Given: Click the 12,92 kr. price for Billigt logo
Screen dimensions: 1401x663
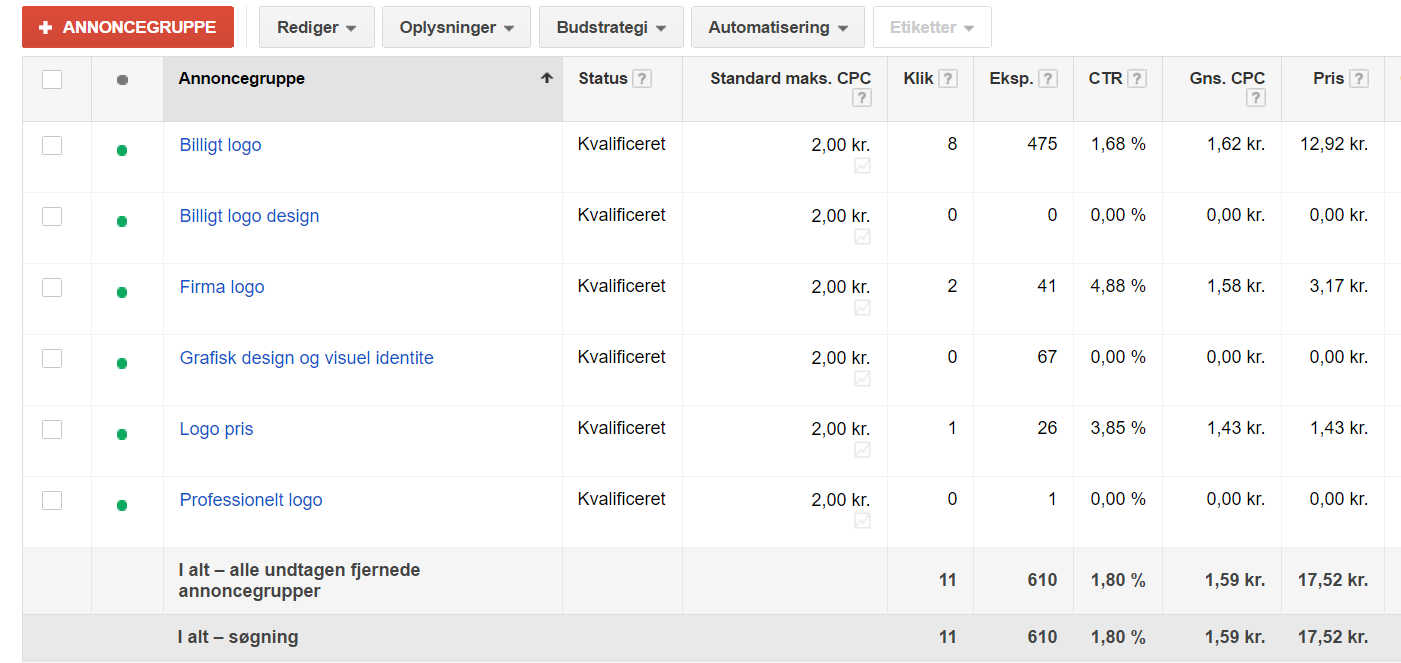Looking at the screenshot, I should (1334, 144).
